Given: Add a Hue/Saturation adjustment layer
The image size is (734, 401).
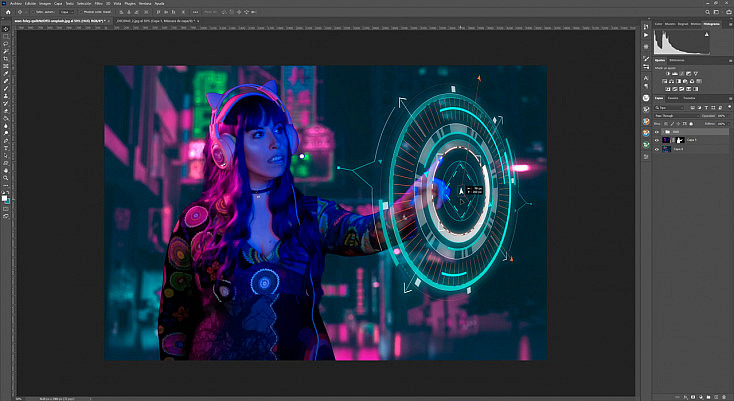Looking at the screenshot, I should (x=665, y=81).
